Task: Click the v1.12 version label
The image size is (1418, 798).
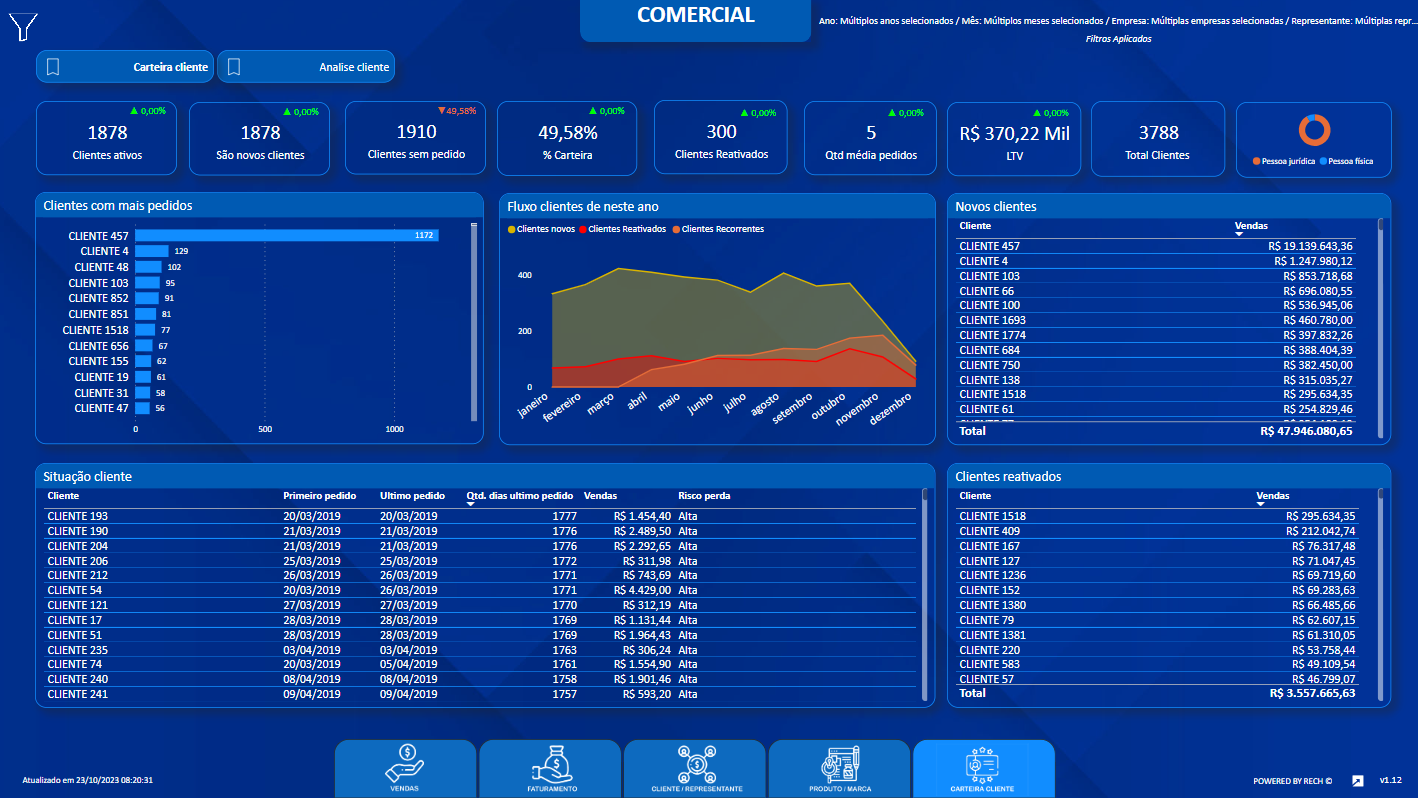Action: [1390, 780]
